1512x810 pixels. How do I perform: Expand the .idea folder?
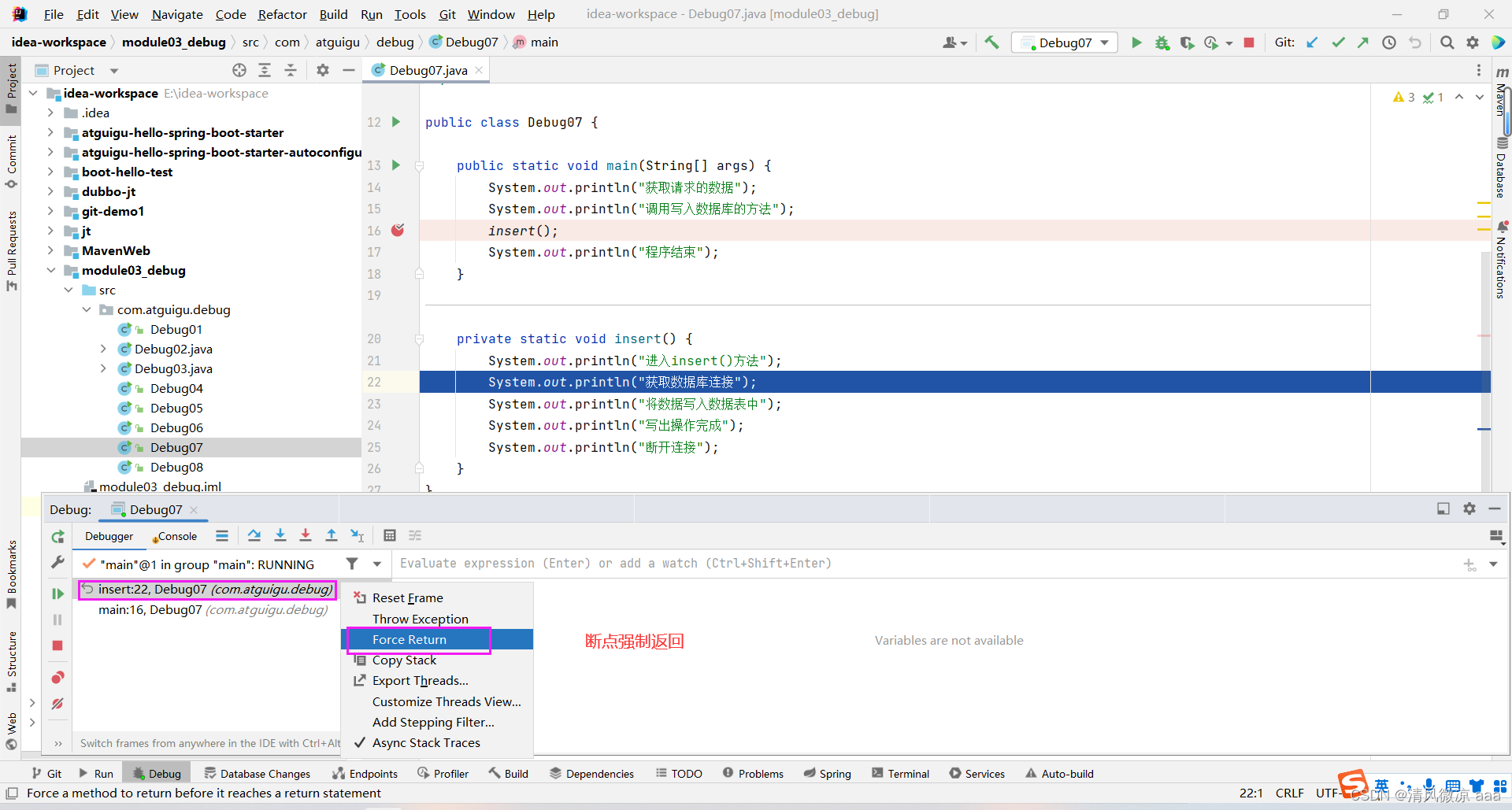click(x=50, y=113)
